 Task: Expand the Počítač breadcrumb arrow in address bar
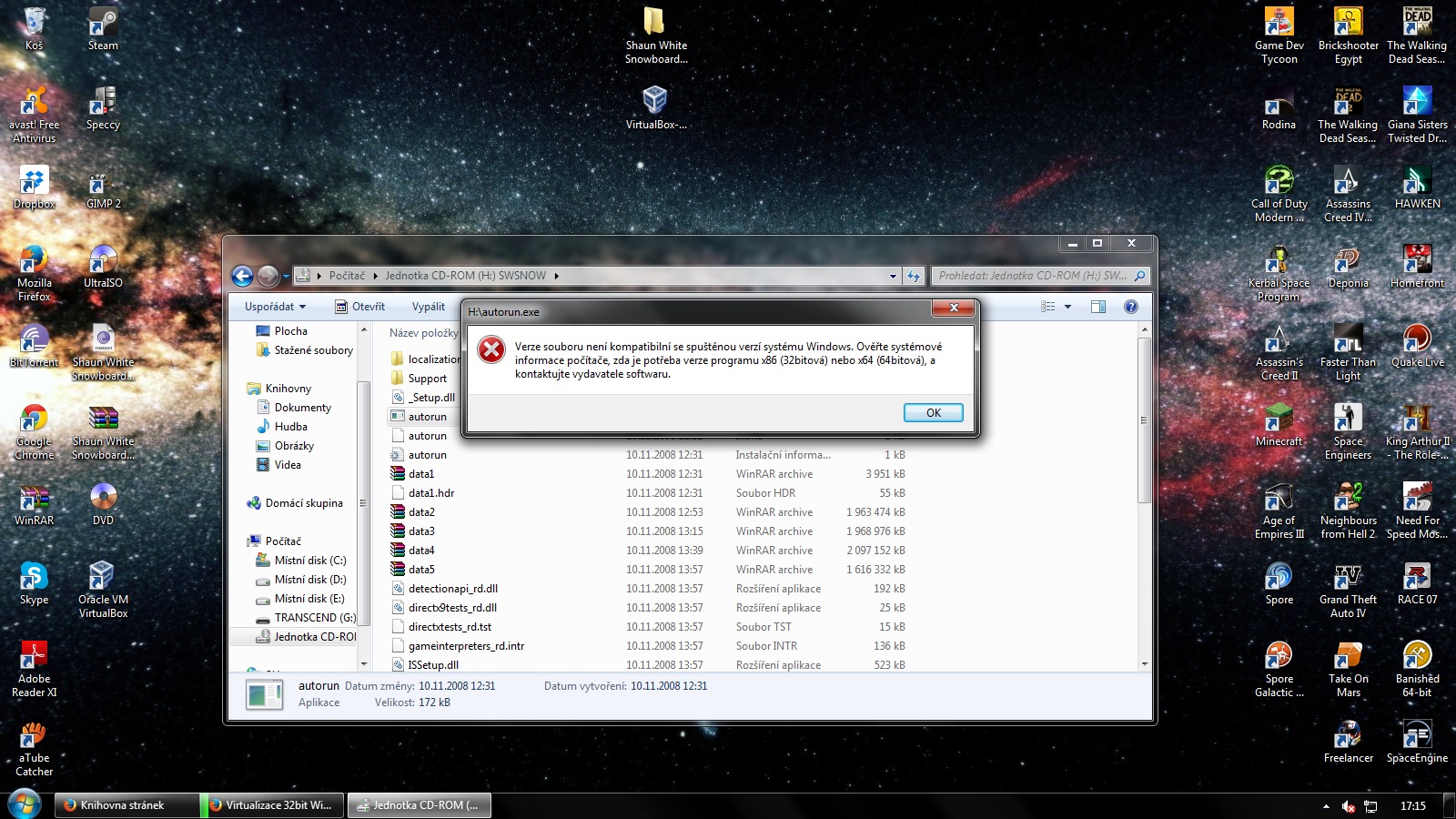pos(374,276)
